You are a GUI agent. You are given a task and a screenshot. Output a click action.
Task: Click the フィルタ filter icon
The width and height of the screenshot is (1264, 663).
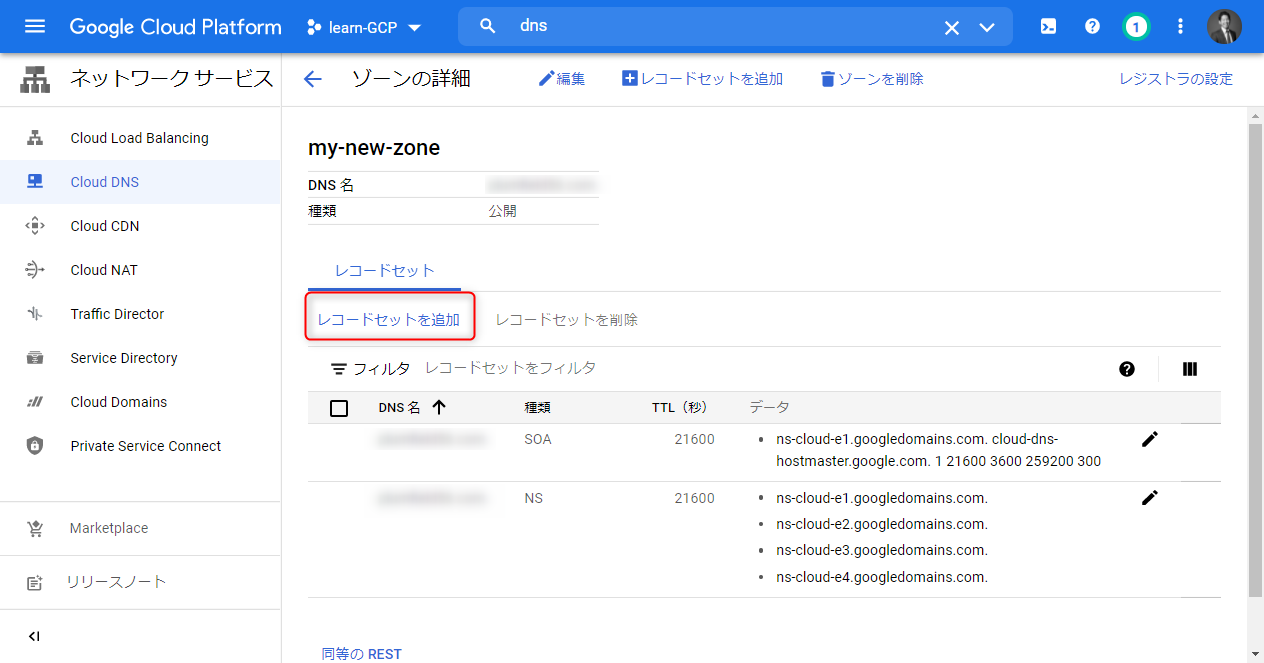pyautogui.click(x=339, y=369)
